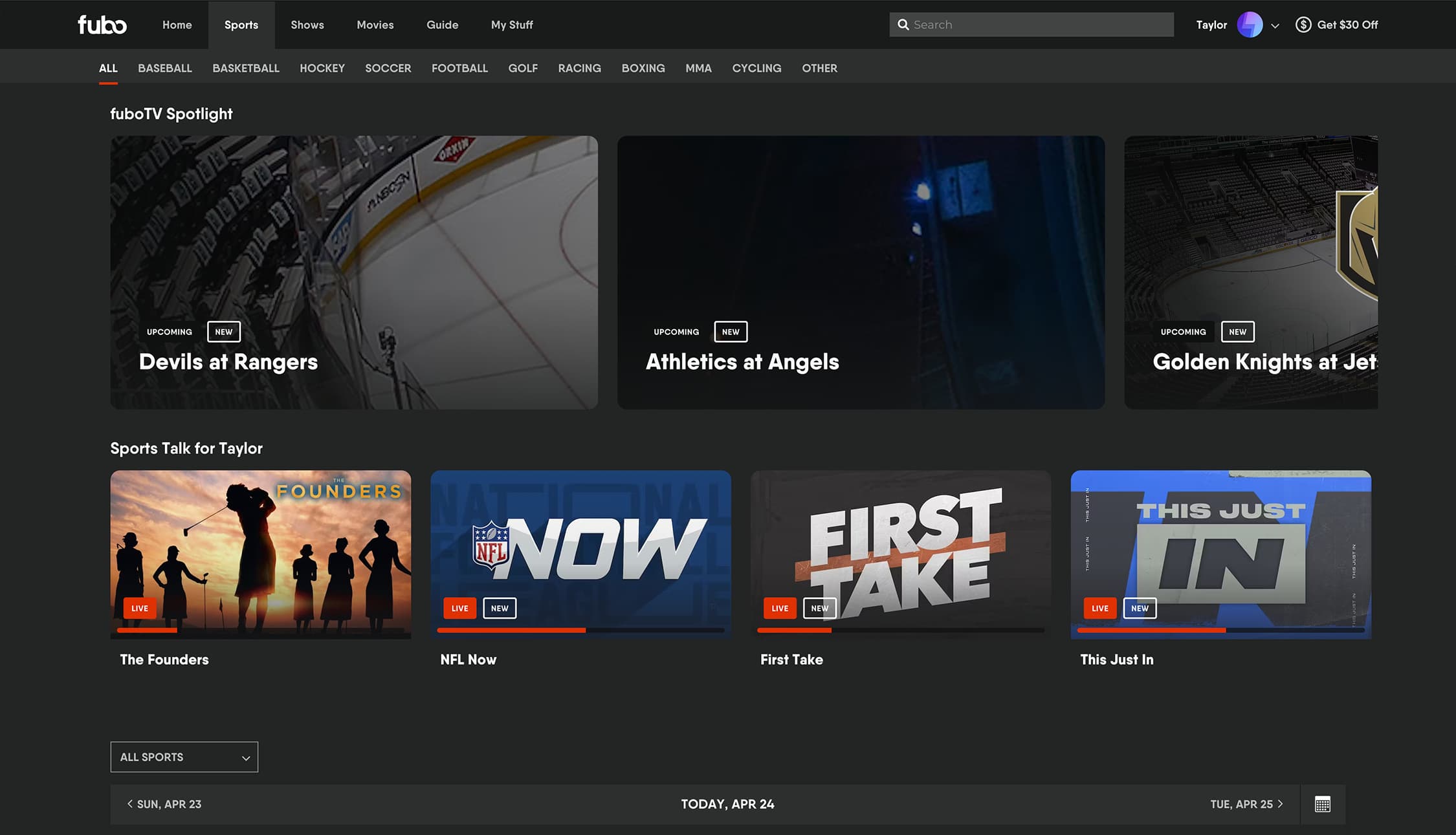Viewport: 1456px width, 835px height.
Task: Click the back arrow to Sun, Apr 23
Action: point(129,804)
